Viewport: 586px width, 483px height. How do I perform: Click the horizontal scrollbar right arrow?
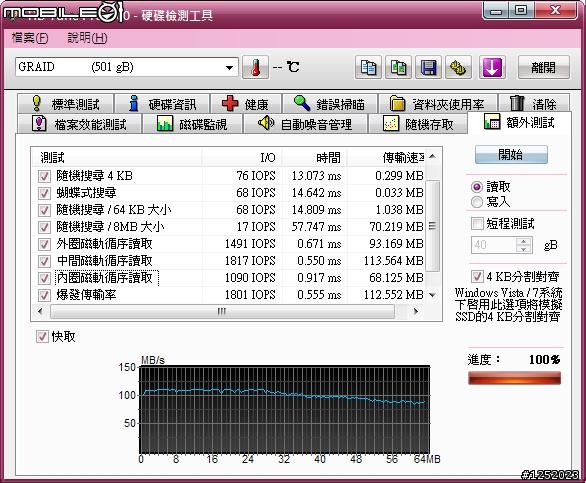416,311
